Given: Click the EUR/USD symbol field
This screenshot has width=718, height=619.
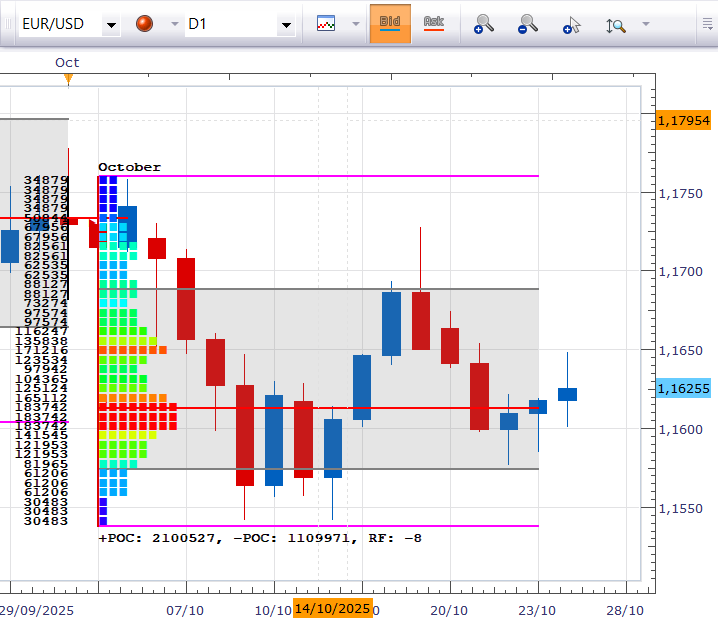Looking at the screenshot, I should click(60, 24).
